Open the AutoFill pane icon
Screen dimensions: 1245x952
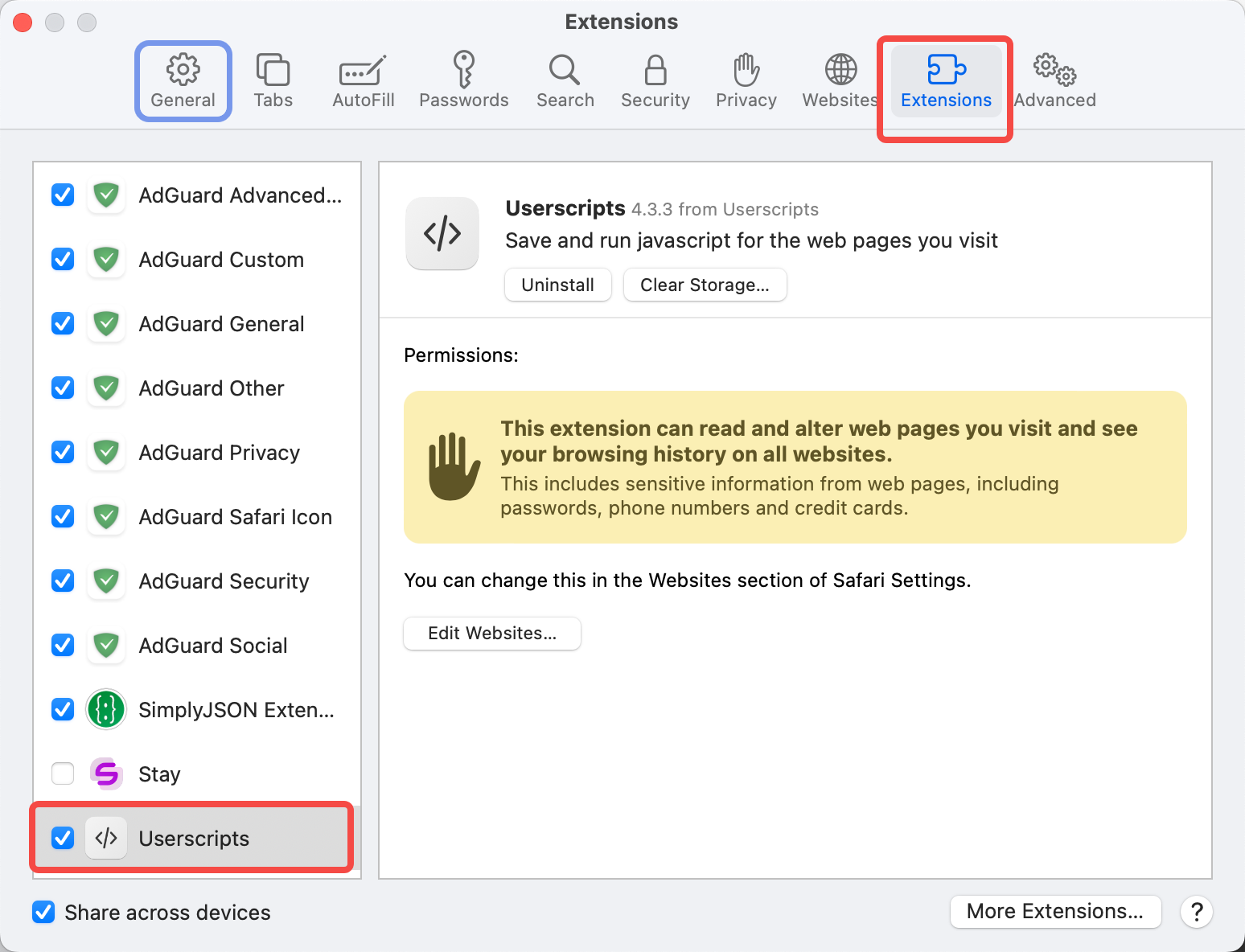363,71
